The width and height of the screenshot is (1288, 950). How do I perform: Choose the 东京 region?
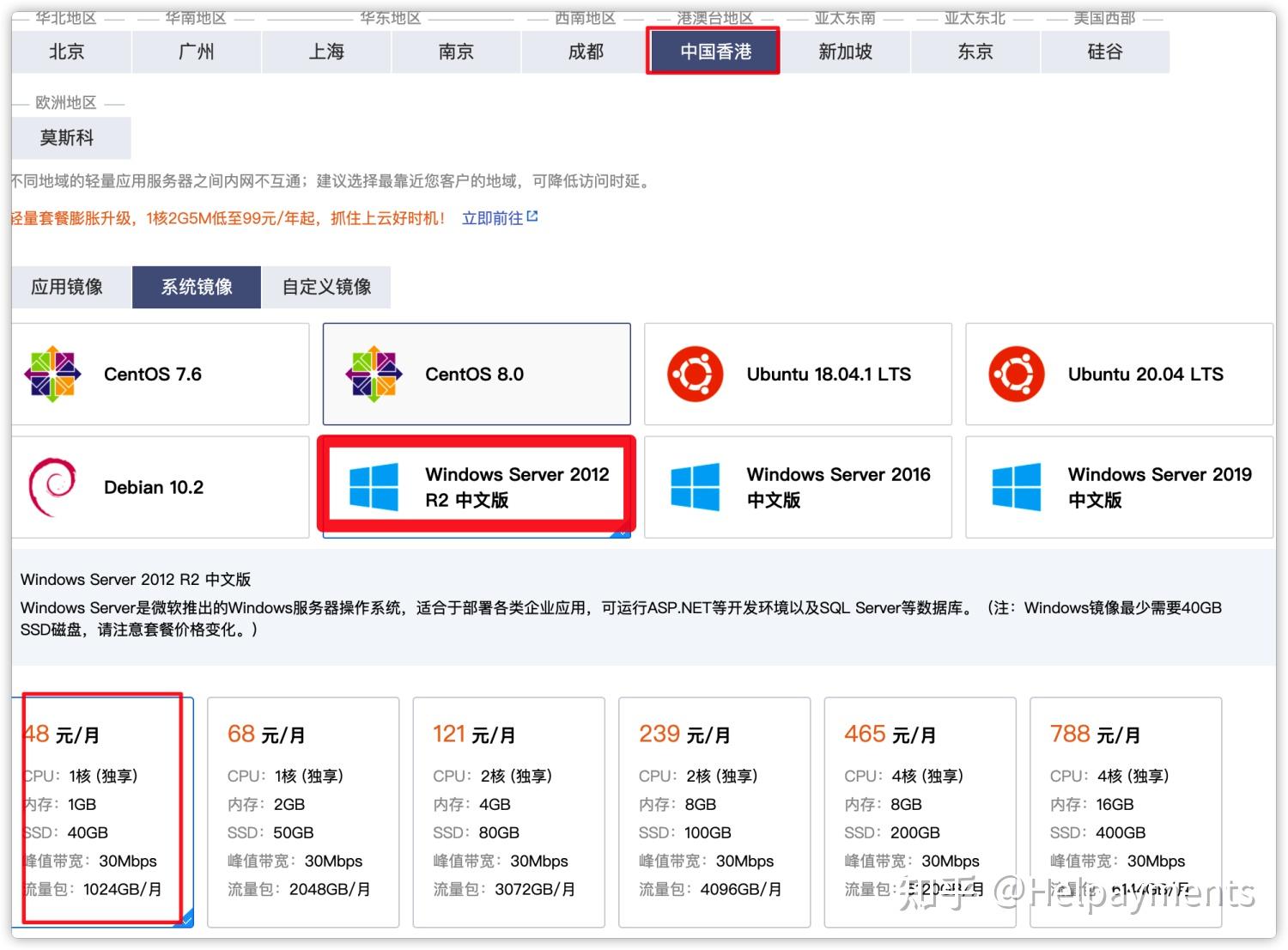(x=975, y=52)
